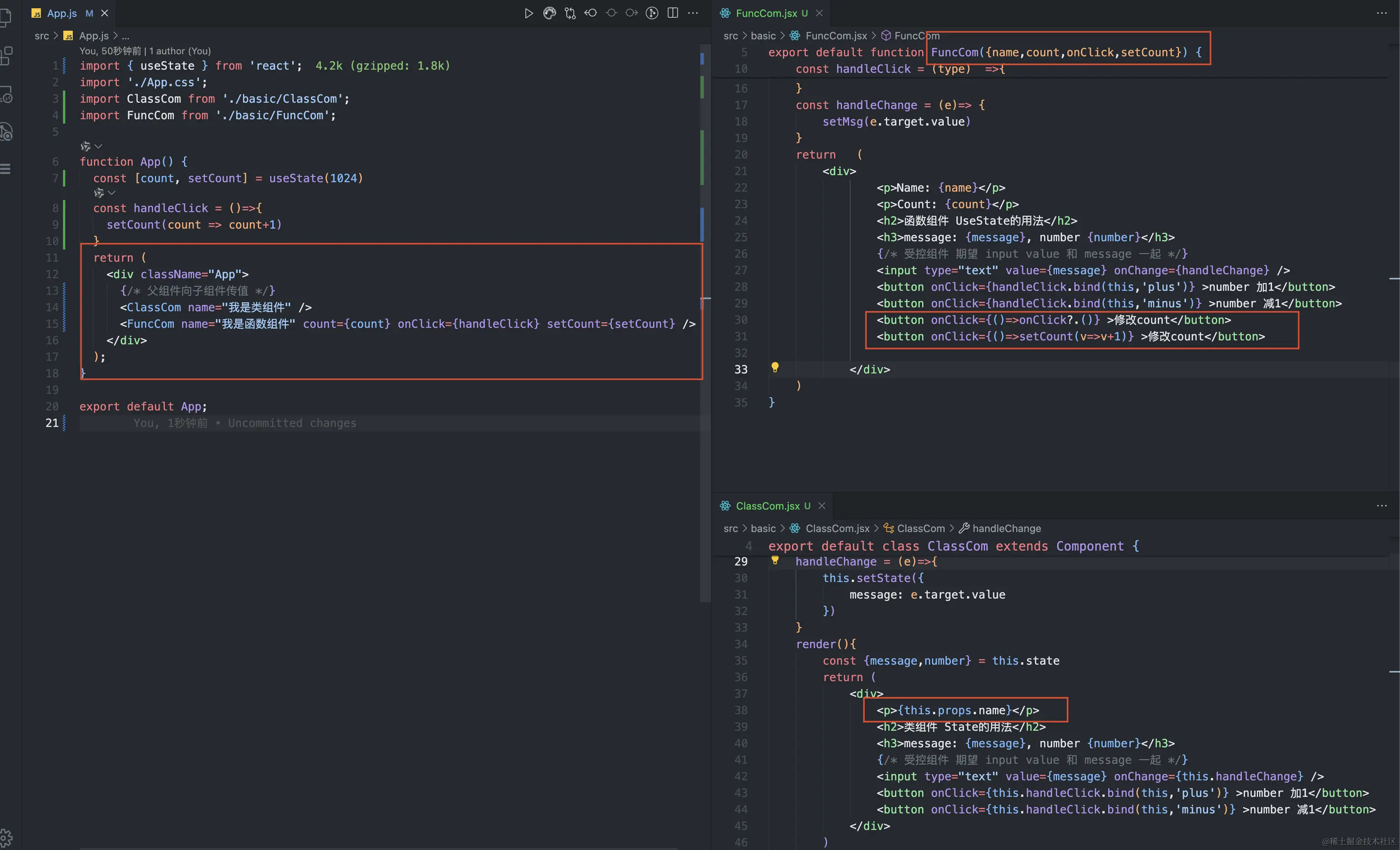This screenshot has width=1400, height=850.
Task: Click the palette icon in editor toolbar
Action: click(549, 13)
